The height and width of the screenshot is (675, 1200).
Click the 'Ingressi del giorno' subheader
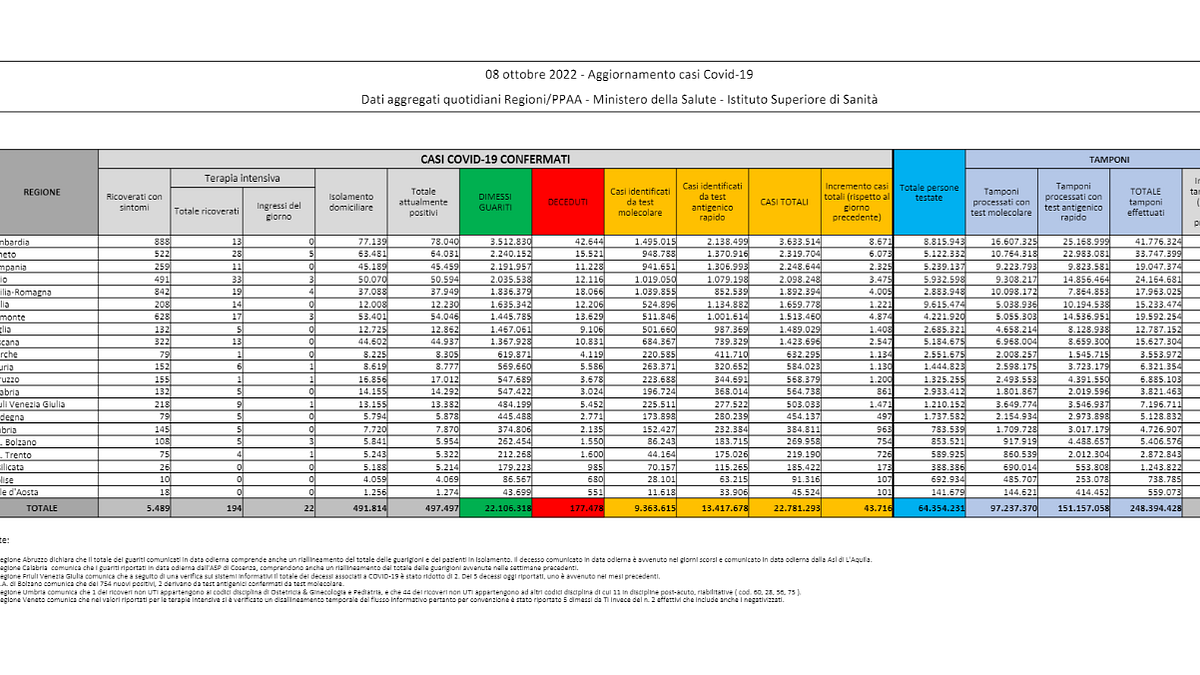click(x=280, y=211)
